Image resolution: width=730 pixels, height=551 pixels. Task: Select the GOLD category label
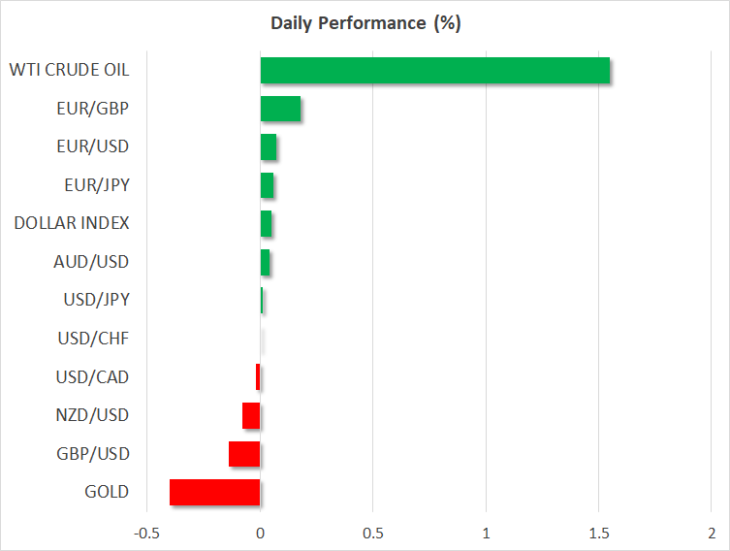coord(107,492)
